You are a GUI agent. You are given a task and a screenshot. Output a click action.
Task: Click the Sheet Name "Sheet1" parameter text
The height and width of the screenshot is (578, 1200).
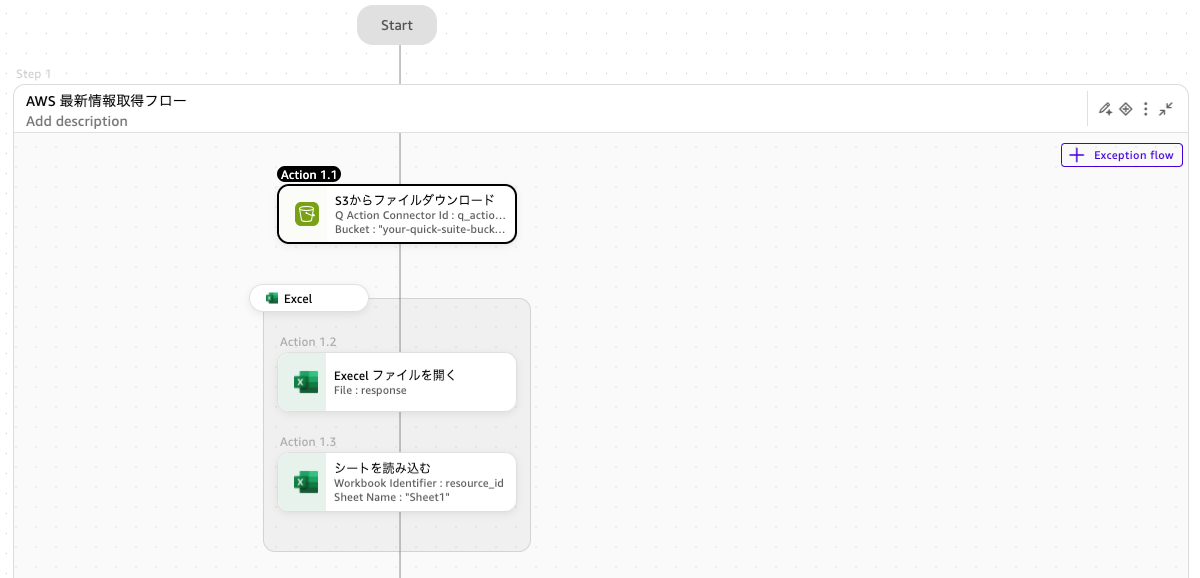(x=392, y=497)
